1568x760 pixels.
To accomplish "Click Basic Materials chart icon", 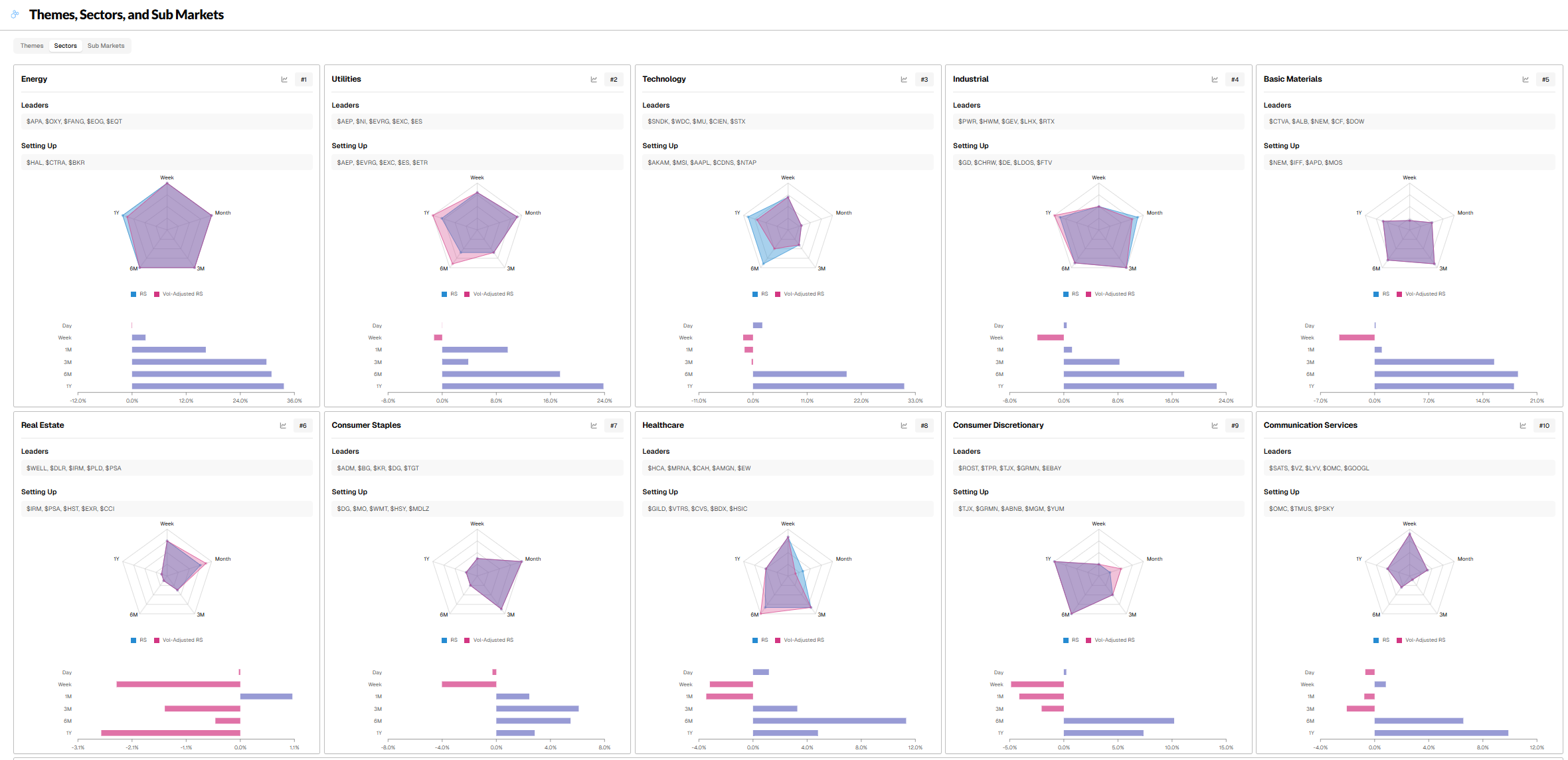I will 1525,80.
